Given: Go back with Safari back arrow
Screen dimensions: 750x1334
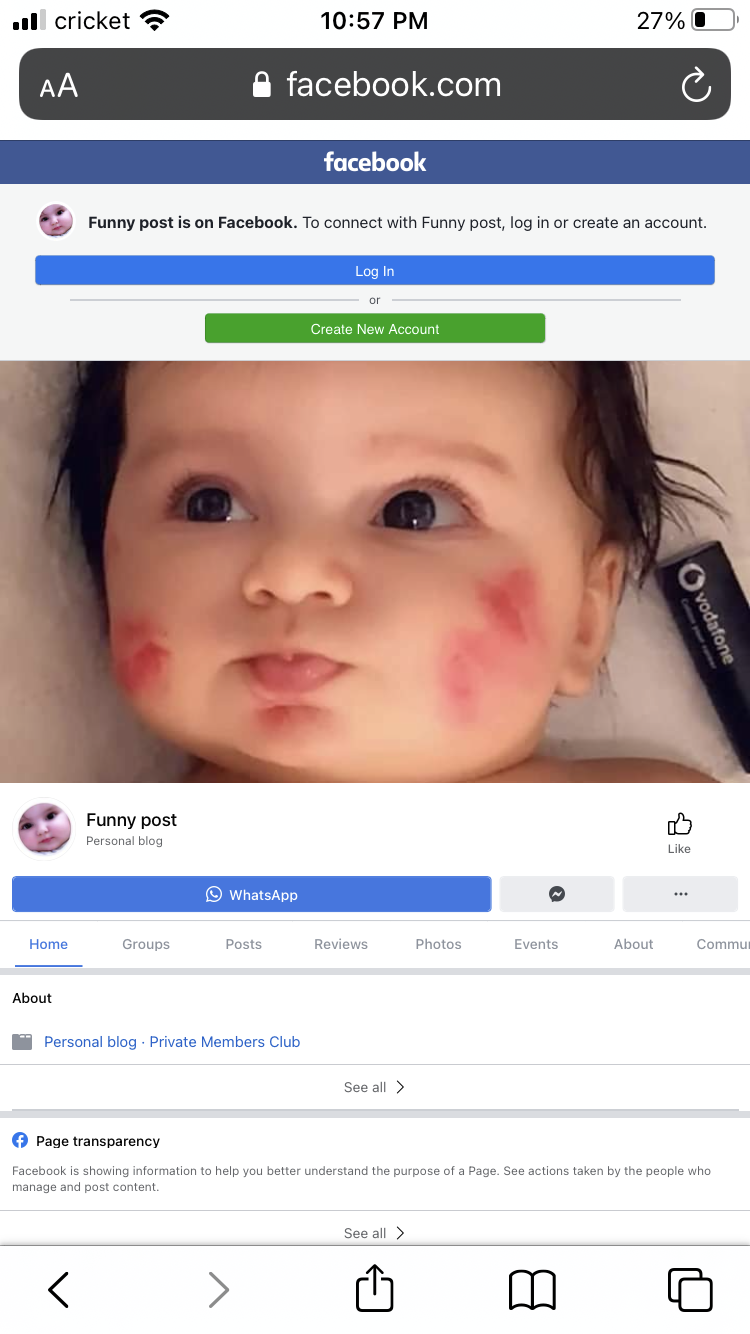Looking at the screenshot, I should (x=59, y=1290).
